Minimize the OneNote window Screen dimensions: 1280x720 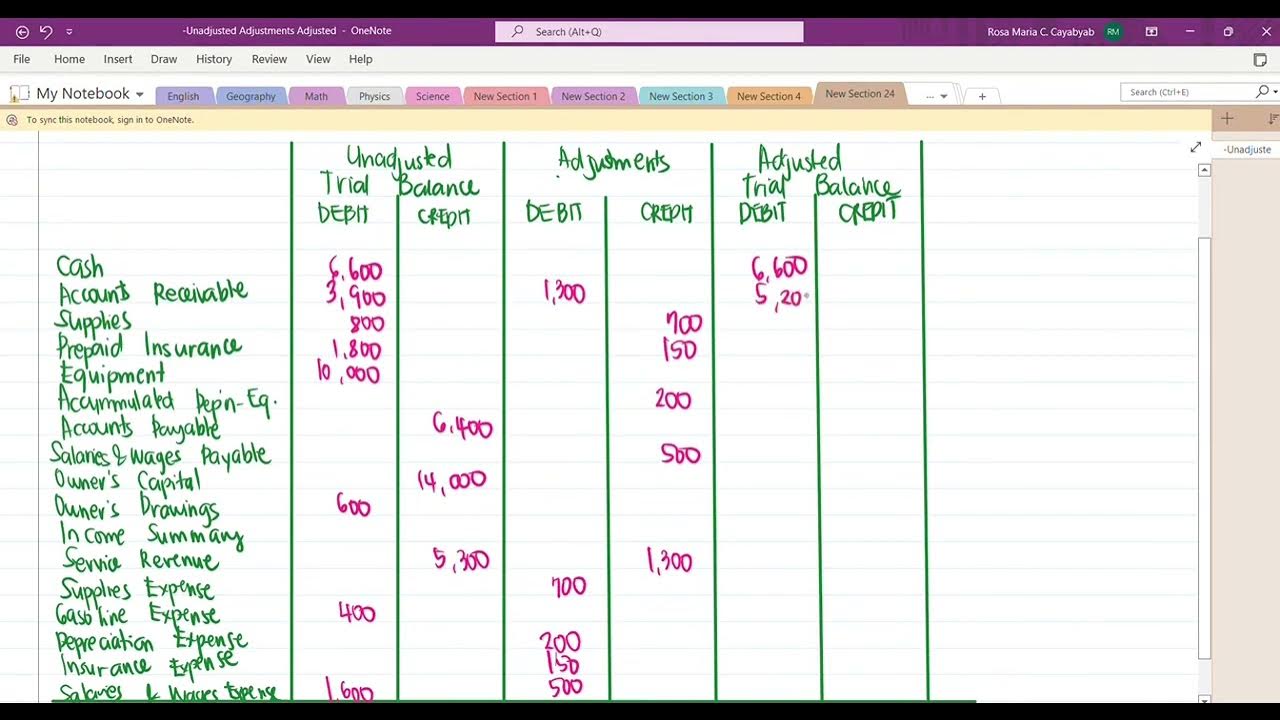click(1190, 32)
